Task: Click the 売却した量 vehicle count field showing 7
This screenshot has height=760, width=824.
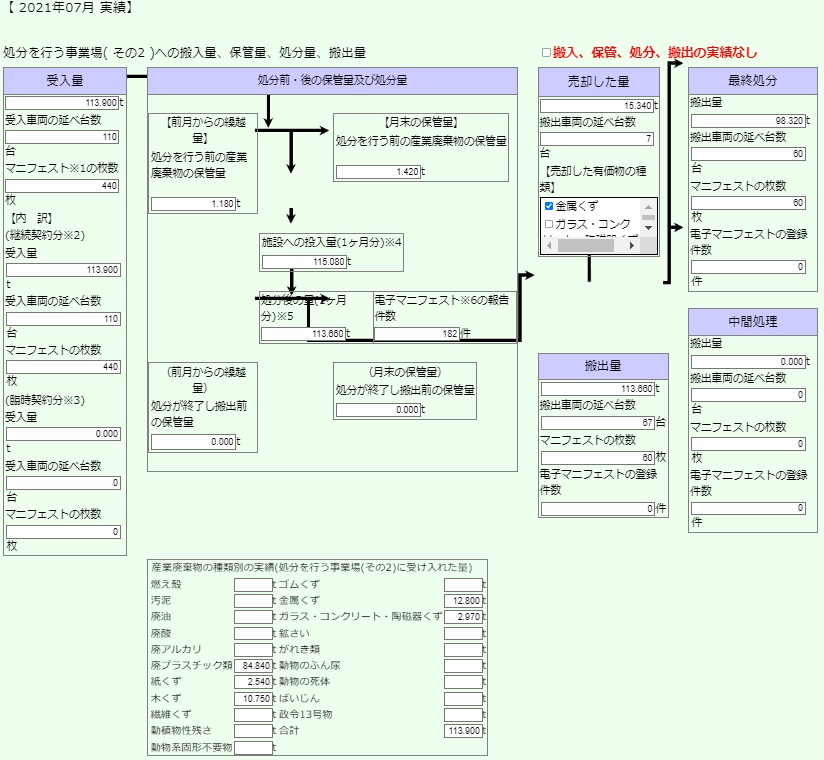Action: (x=597, y=138)
